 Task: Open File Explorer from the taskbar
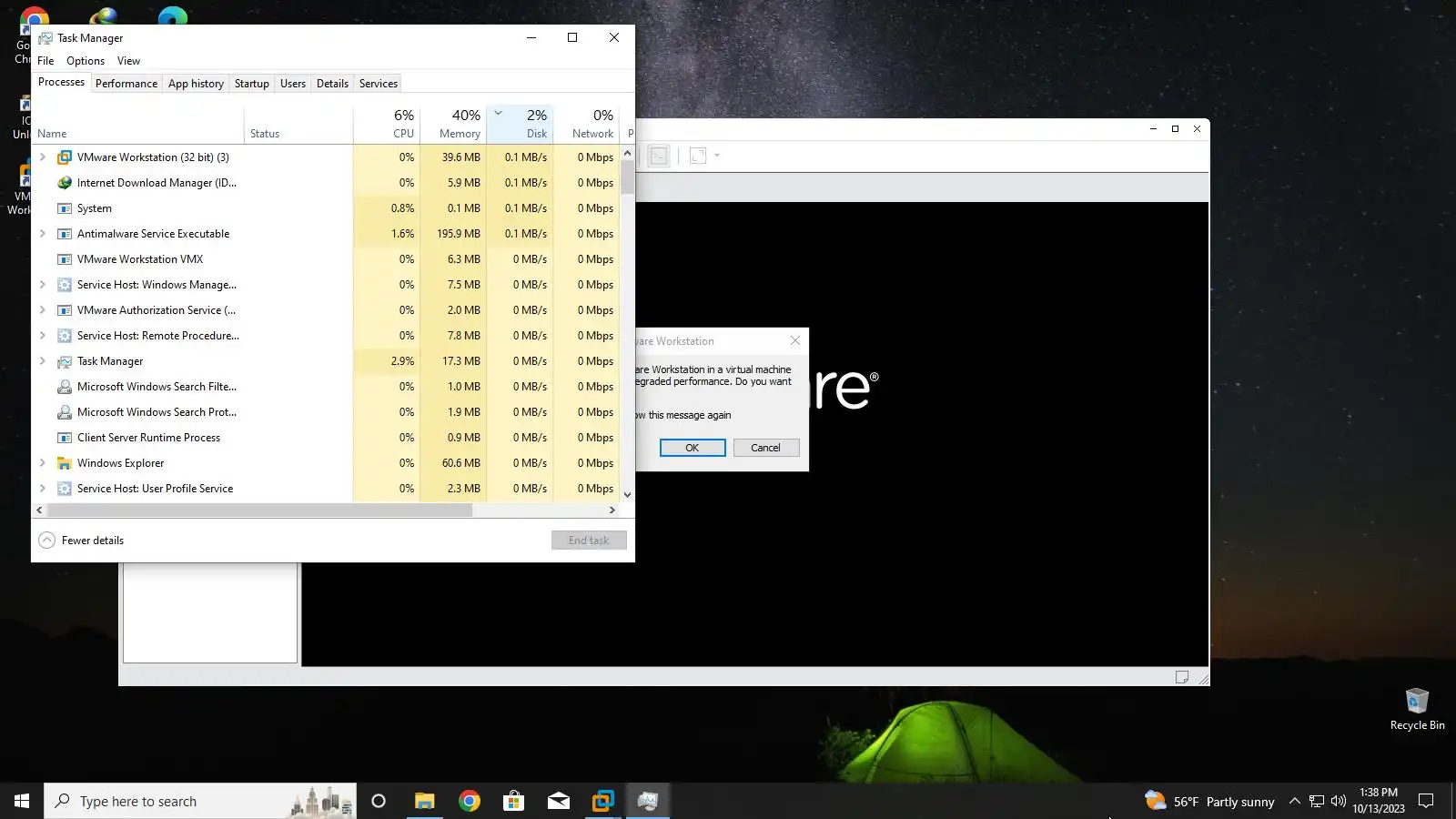(424, 801)
